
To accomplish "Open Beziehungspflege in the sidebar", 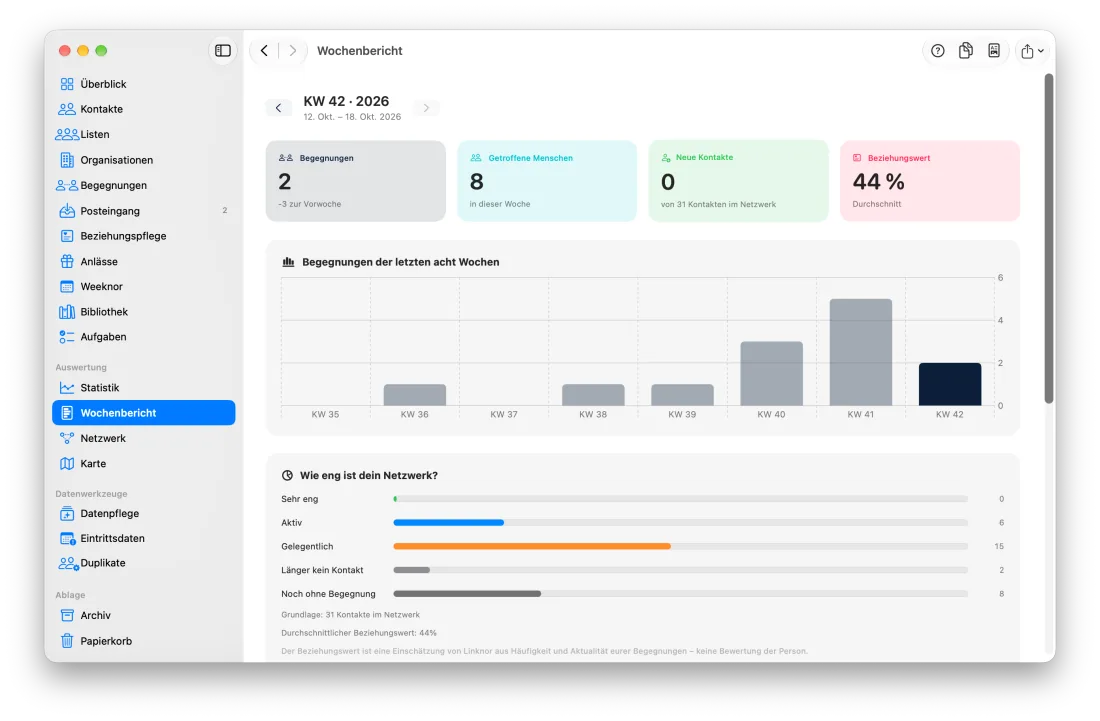I will 144,236.
